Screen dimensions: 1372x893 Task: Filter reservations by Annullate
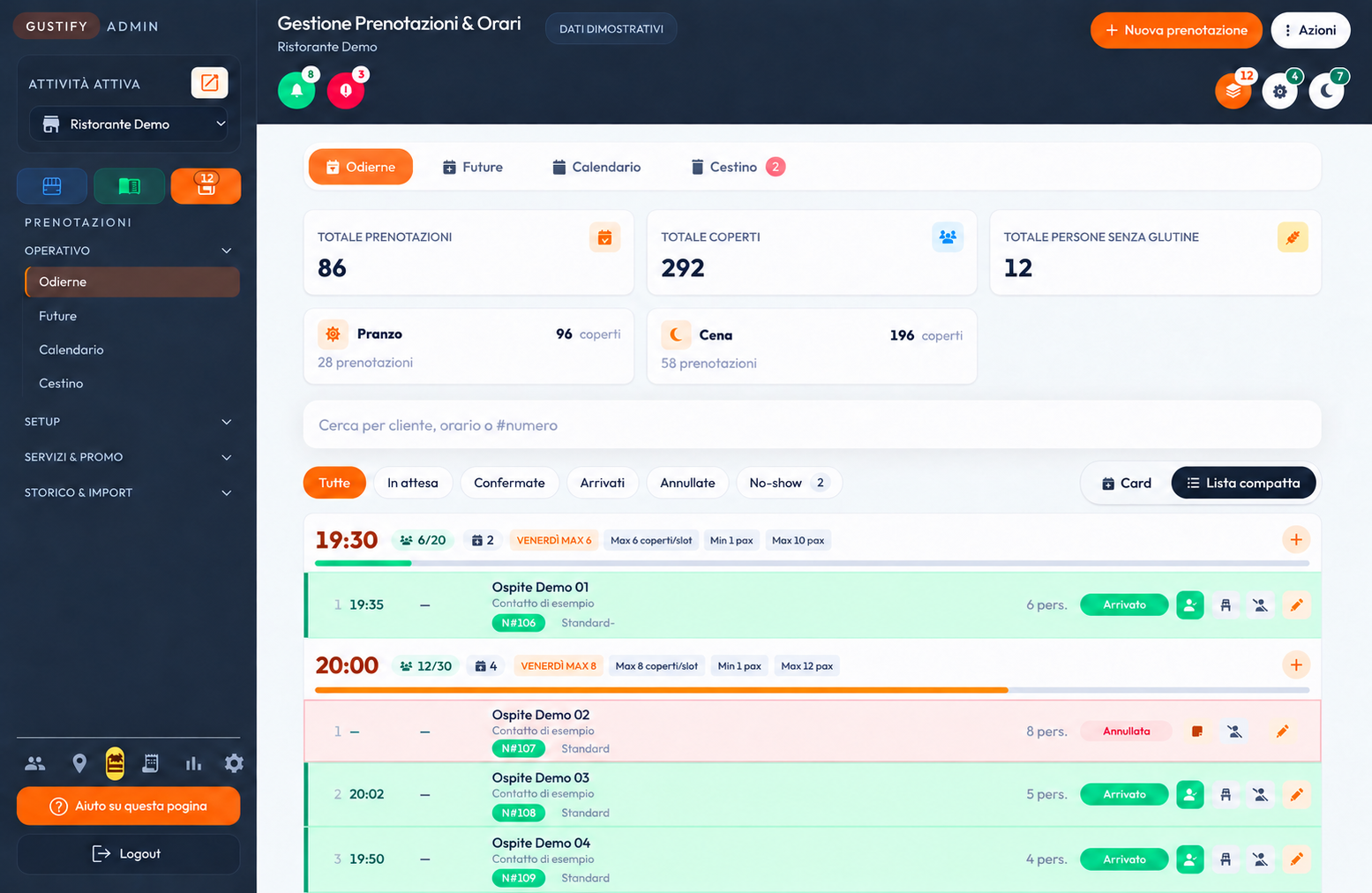pyautogui.click(x=687, y=484)
